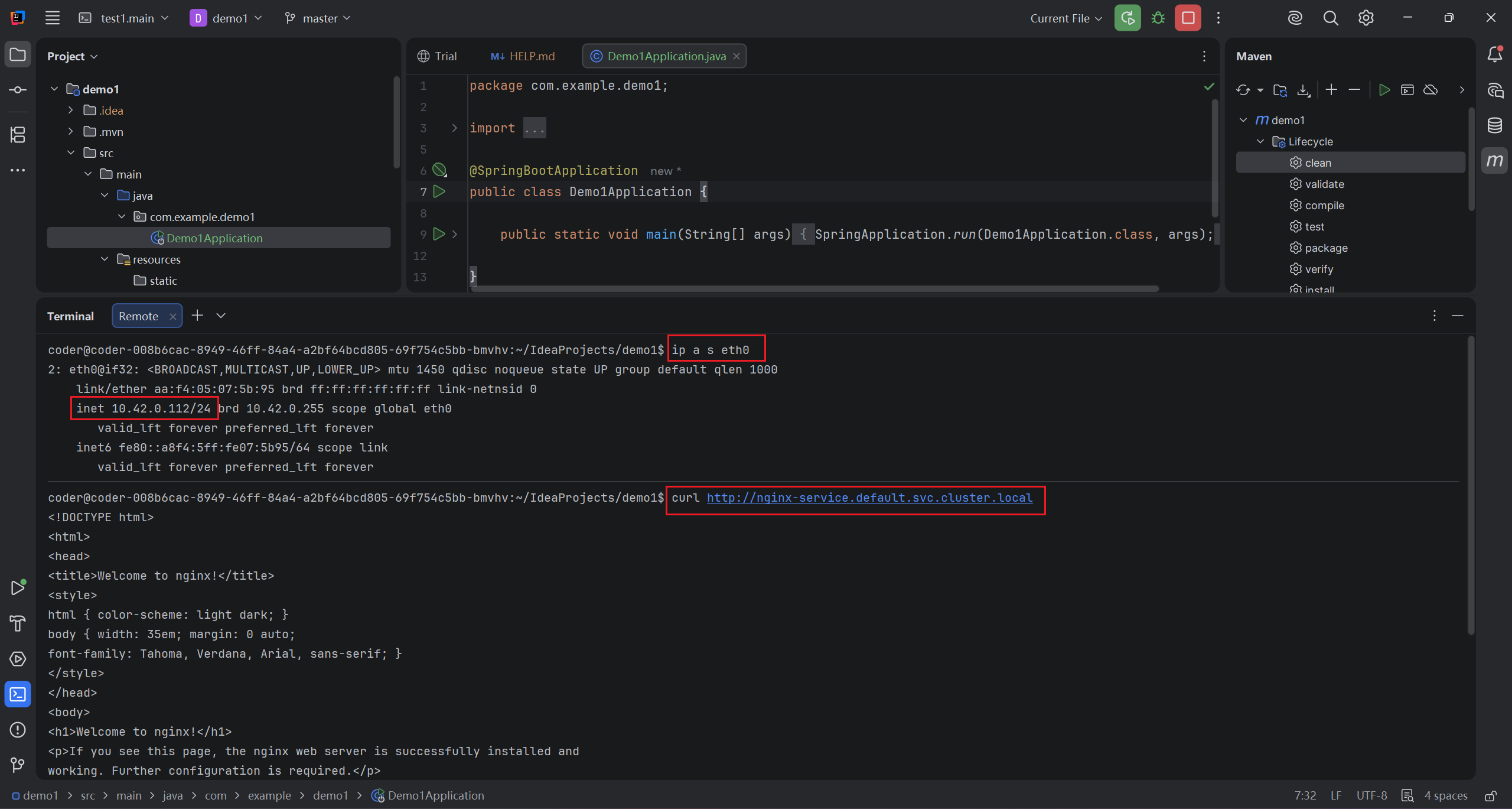Image resolution: width=1512 pixels, height=809 pixels.
Task: Toggle the Maven tool window sidebar button
Action: pyautogui.click(x=1495, y=161)
